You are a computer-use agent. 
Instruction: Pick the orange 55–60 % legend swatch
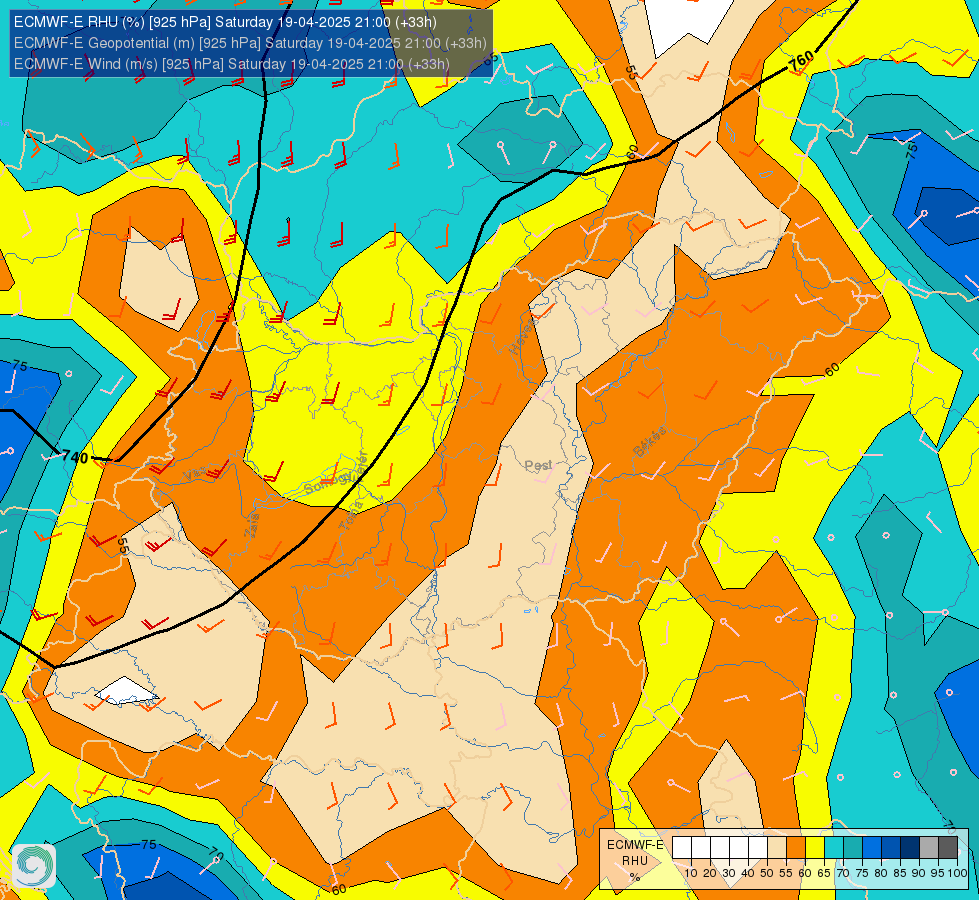pos(795,848)
